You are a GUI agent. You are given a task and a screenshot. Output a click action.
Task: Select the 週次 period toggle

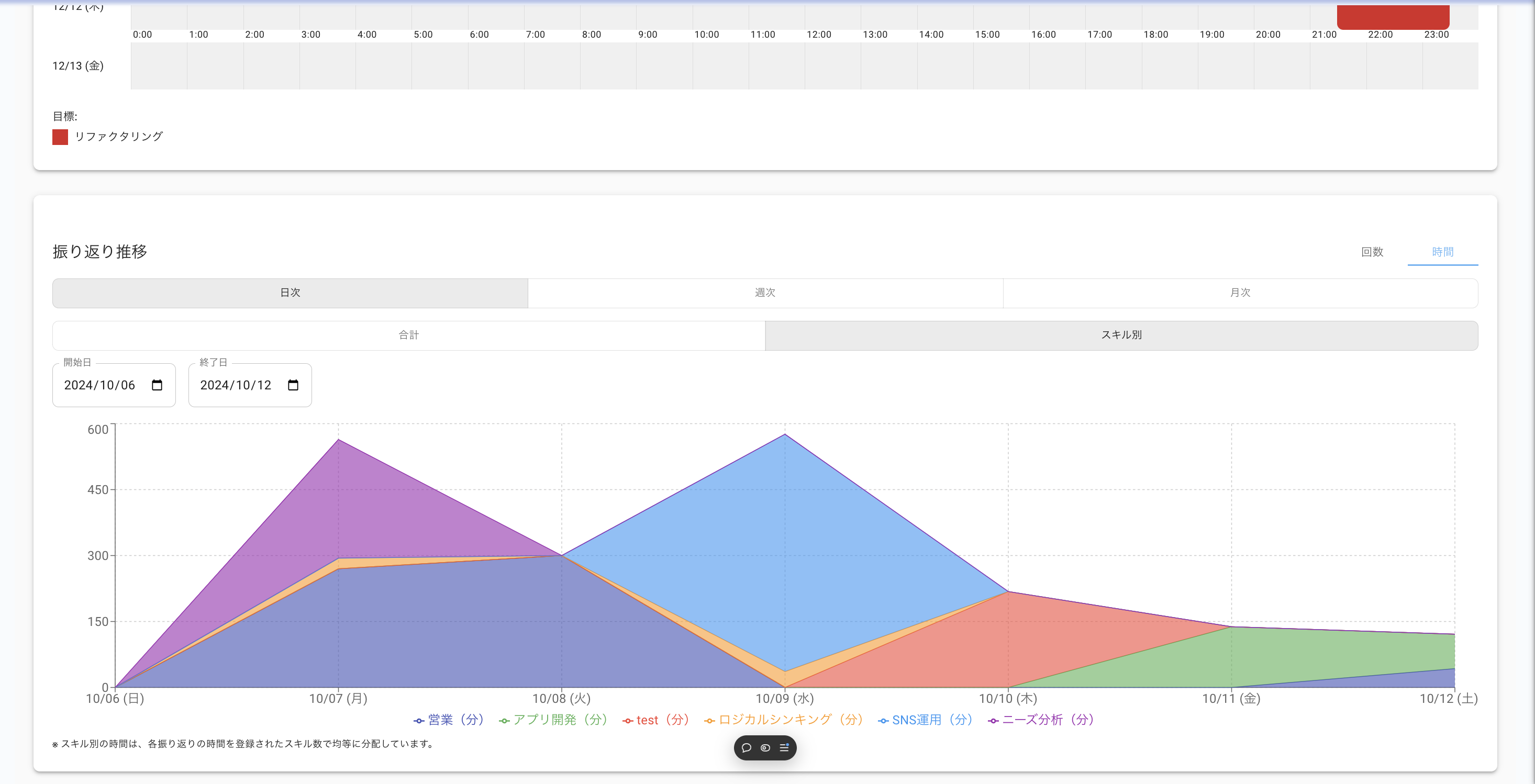pos(765,293)
